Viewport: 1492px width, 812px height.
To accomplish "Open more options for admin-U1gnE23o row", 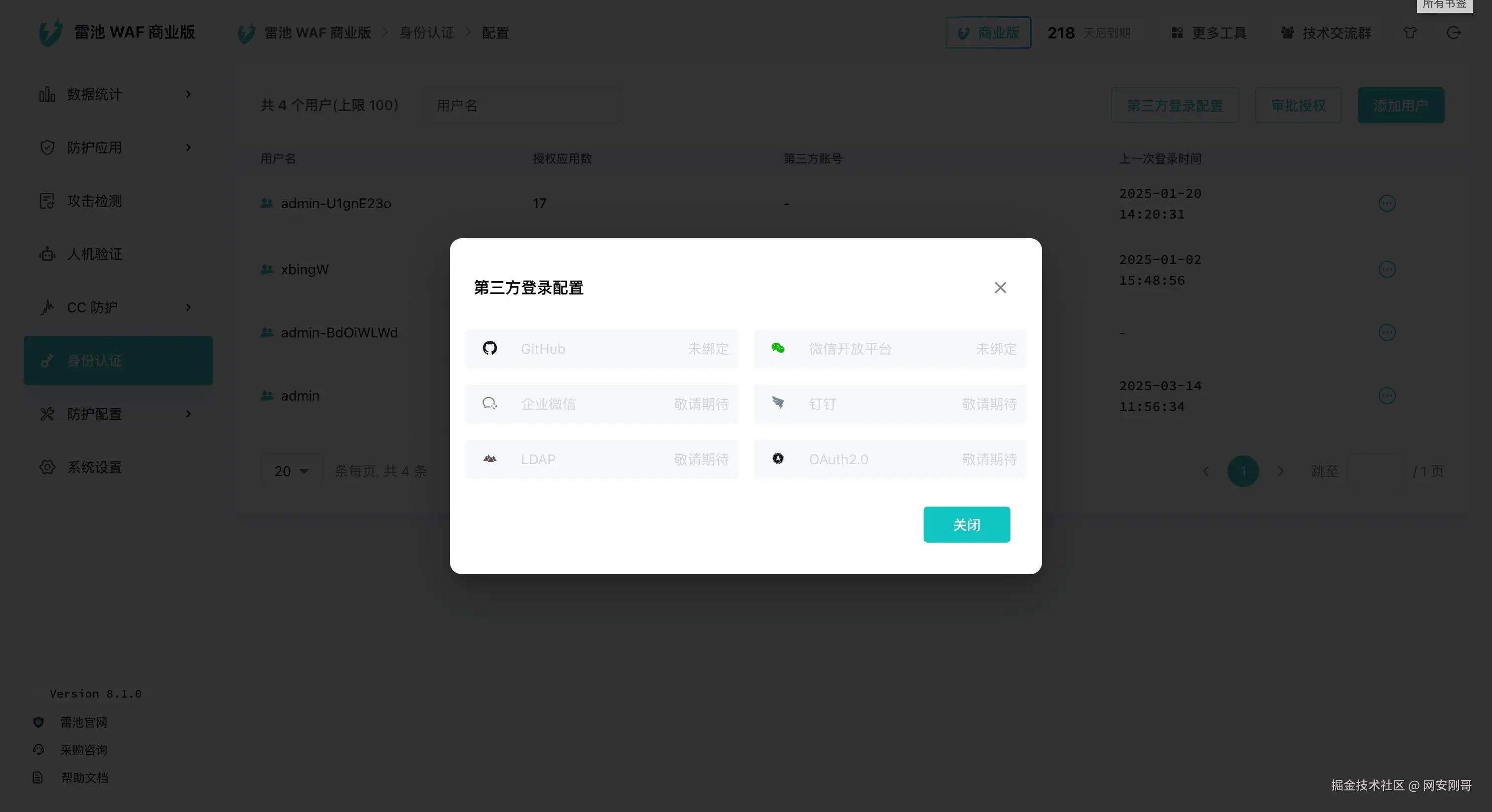I will click(1386, 203).
